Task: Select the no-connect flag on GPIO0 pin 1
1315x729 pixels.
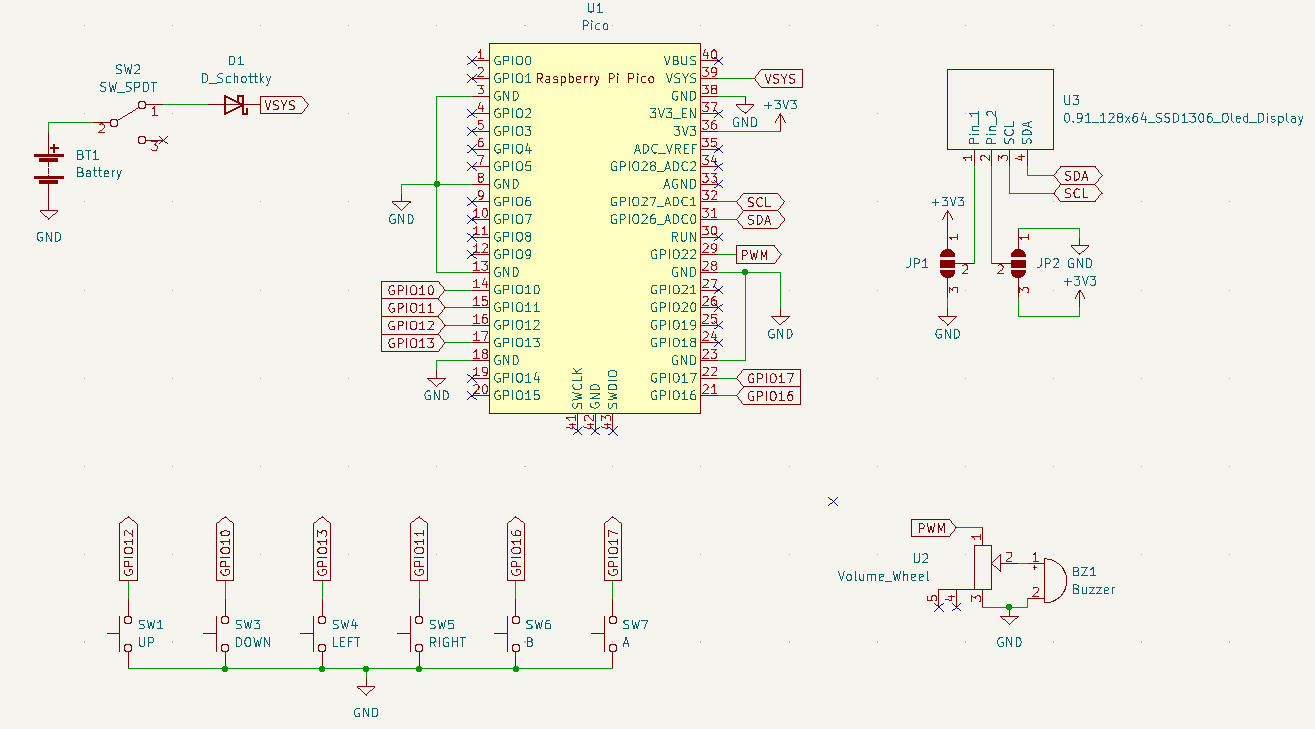Action: tap(472, 60)
